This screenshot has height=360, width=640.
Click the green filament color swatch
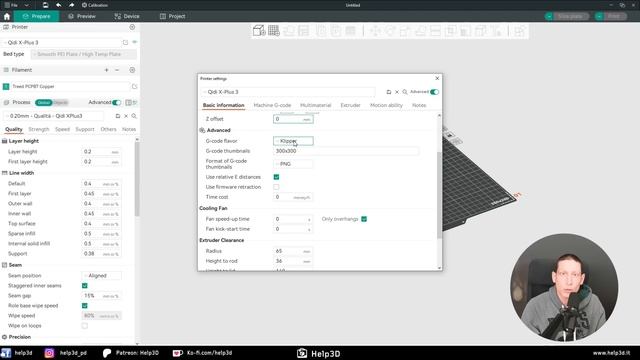(x=6, y=87)
